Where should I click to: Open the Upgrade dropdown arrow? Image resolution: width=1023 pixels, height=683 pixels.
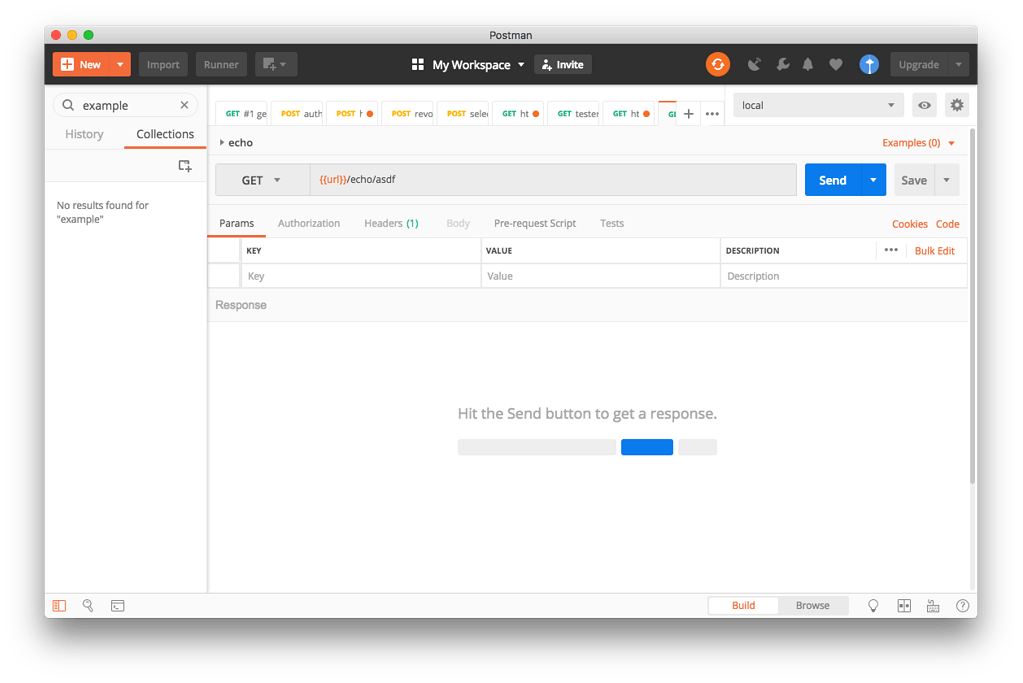(958, 65)
